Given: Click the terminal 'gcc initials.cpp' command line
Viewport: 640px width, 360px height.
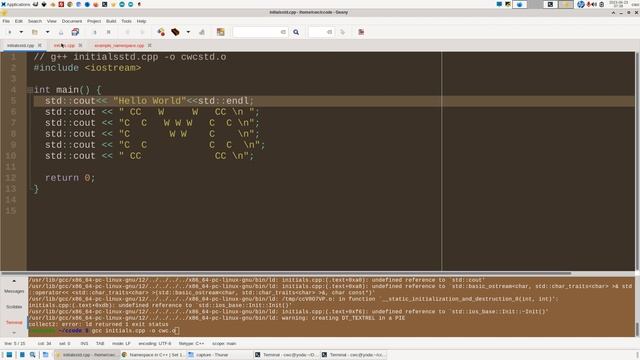Looking at the screenshot, I should (x=133, y=331).
